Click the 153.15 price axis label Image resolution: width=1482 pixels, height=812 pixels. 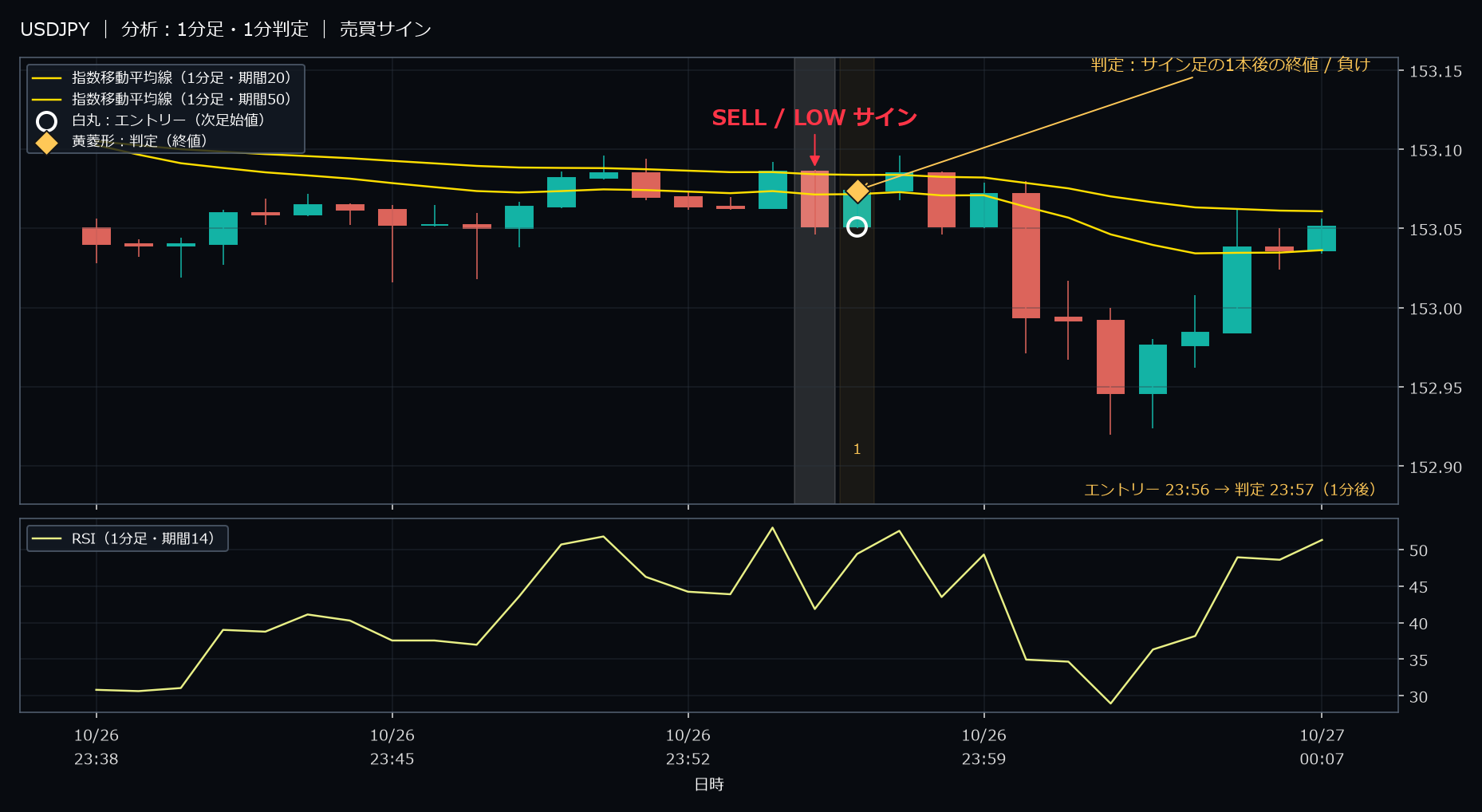1436,71
